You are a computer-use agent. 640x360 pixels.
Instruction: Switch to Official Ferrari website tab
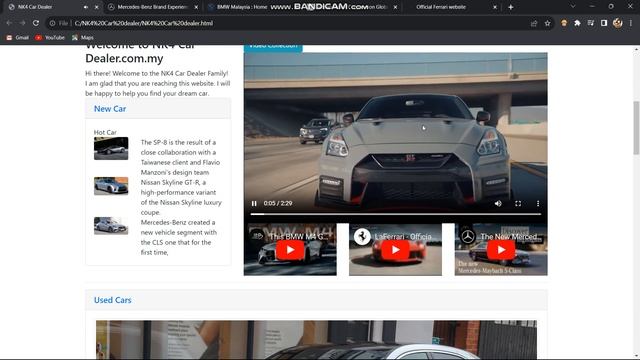(x=441, y=7)
